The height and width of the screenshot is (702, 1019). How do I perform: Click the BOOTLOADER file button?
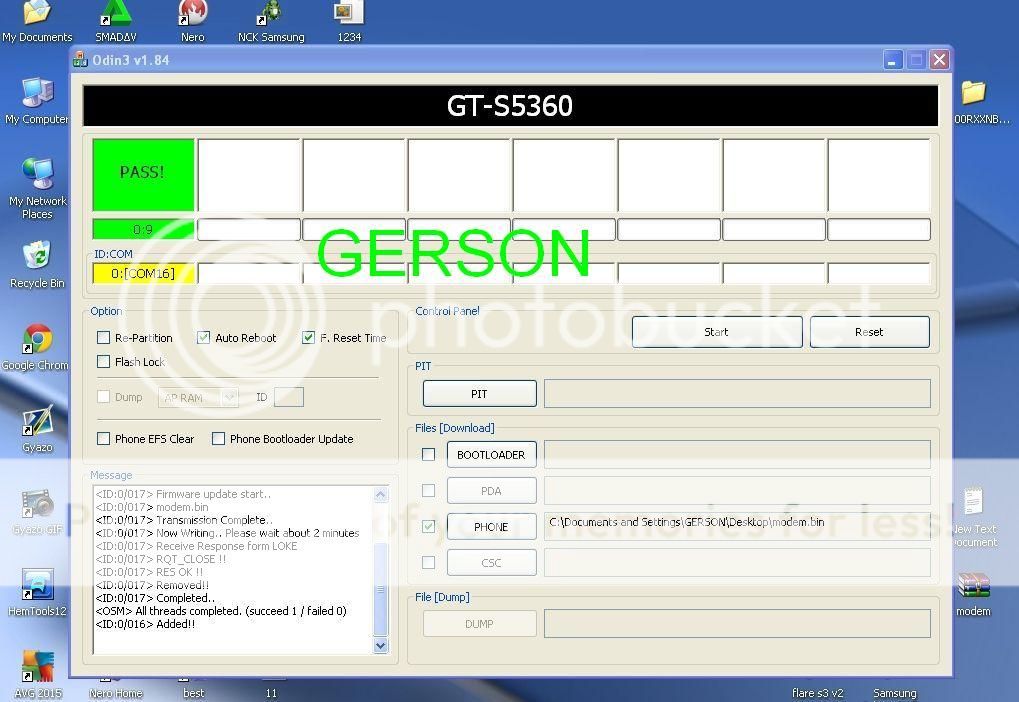click(491, 455)
